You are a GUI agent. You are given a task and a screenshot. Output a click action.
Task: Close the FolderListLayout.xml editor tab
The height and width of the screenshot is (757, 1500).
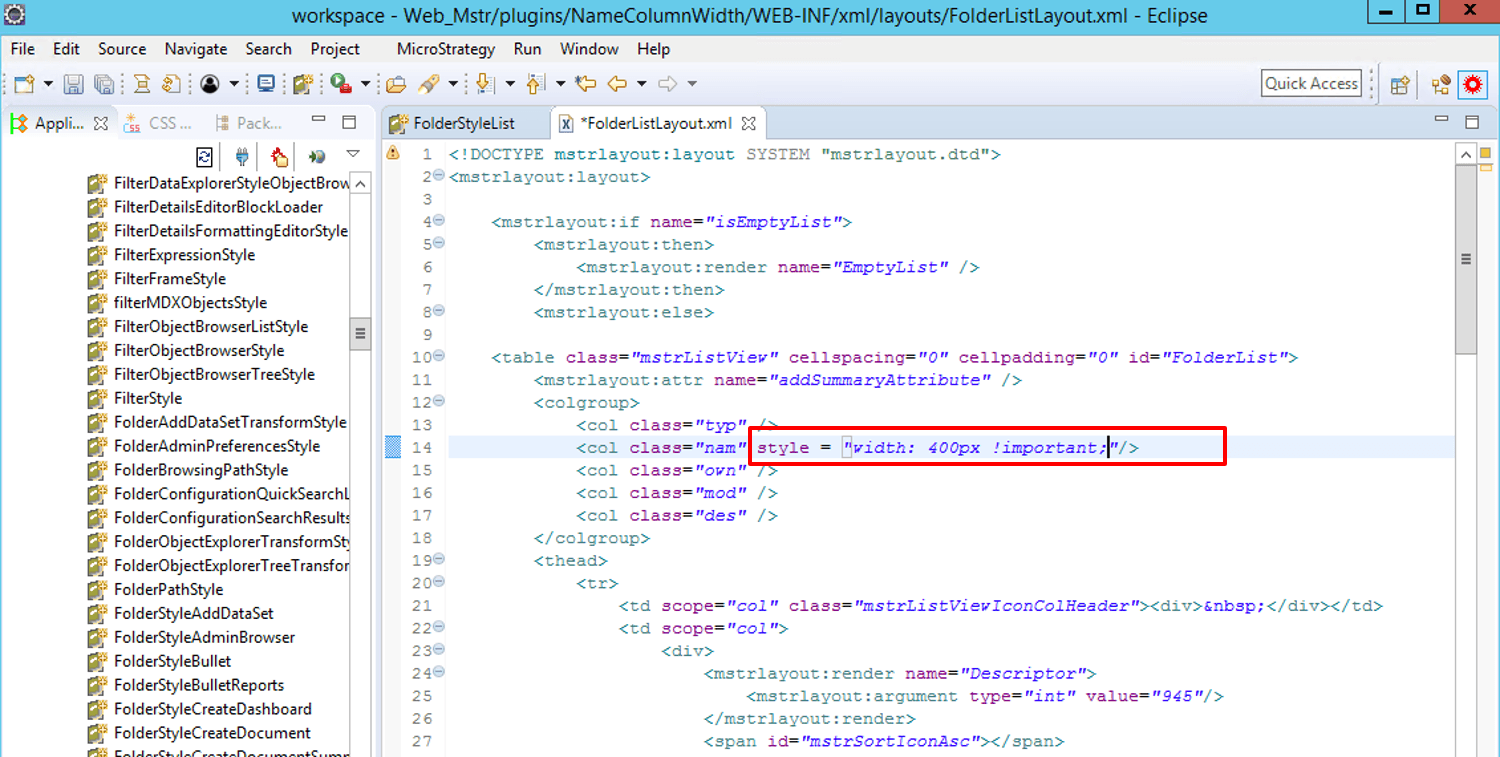748,124
